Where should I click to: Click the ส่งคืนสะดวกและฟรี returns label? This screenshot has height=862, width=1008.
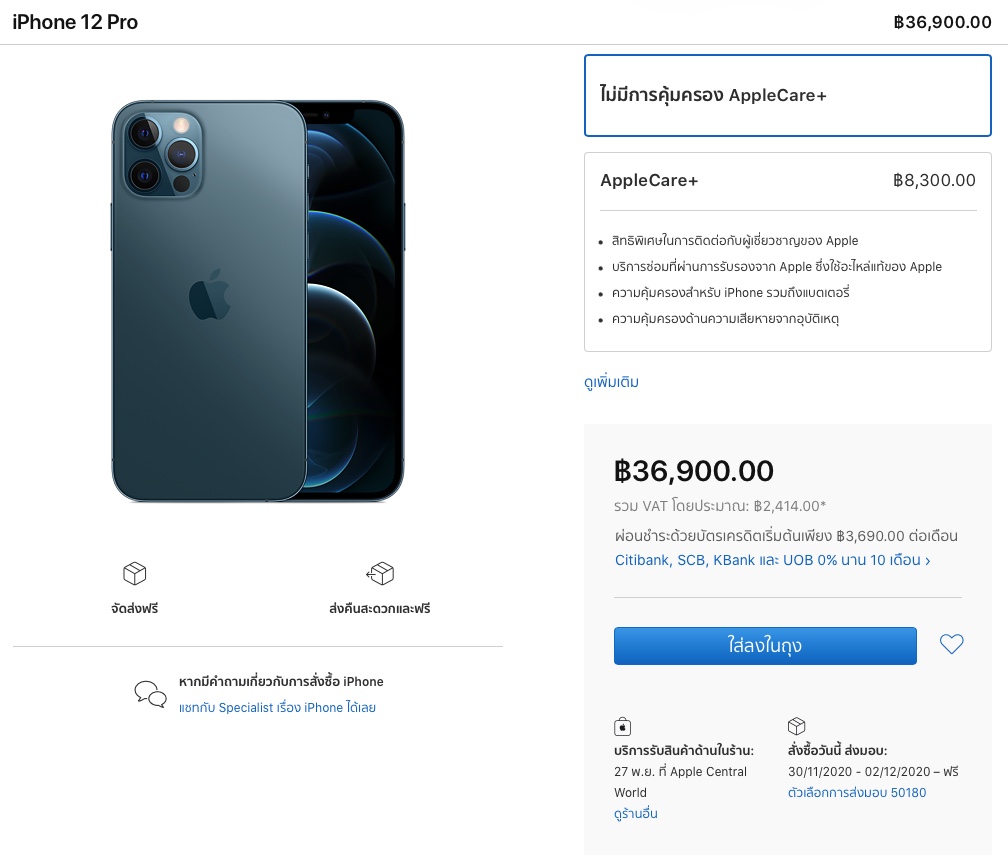(379, 608)
